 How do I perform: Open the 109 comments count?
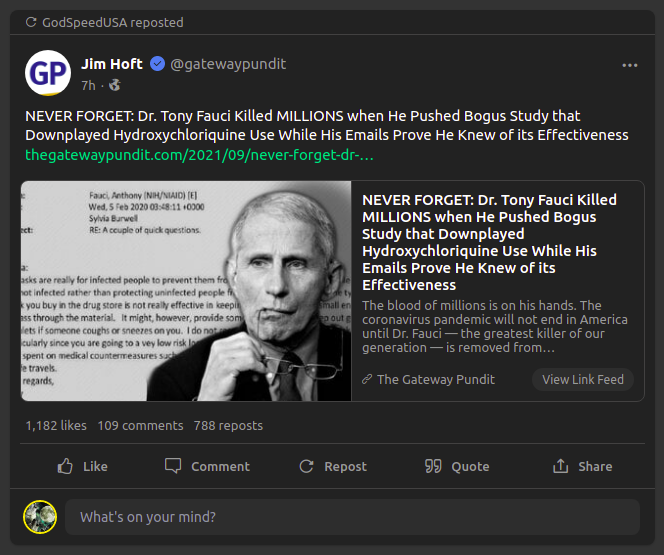point(140,425)
